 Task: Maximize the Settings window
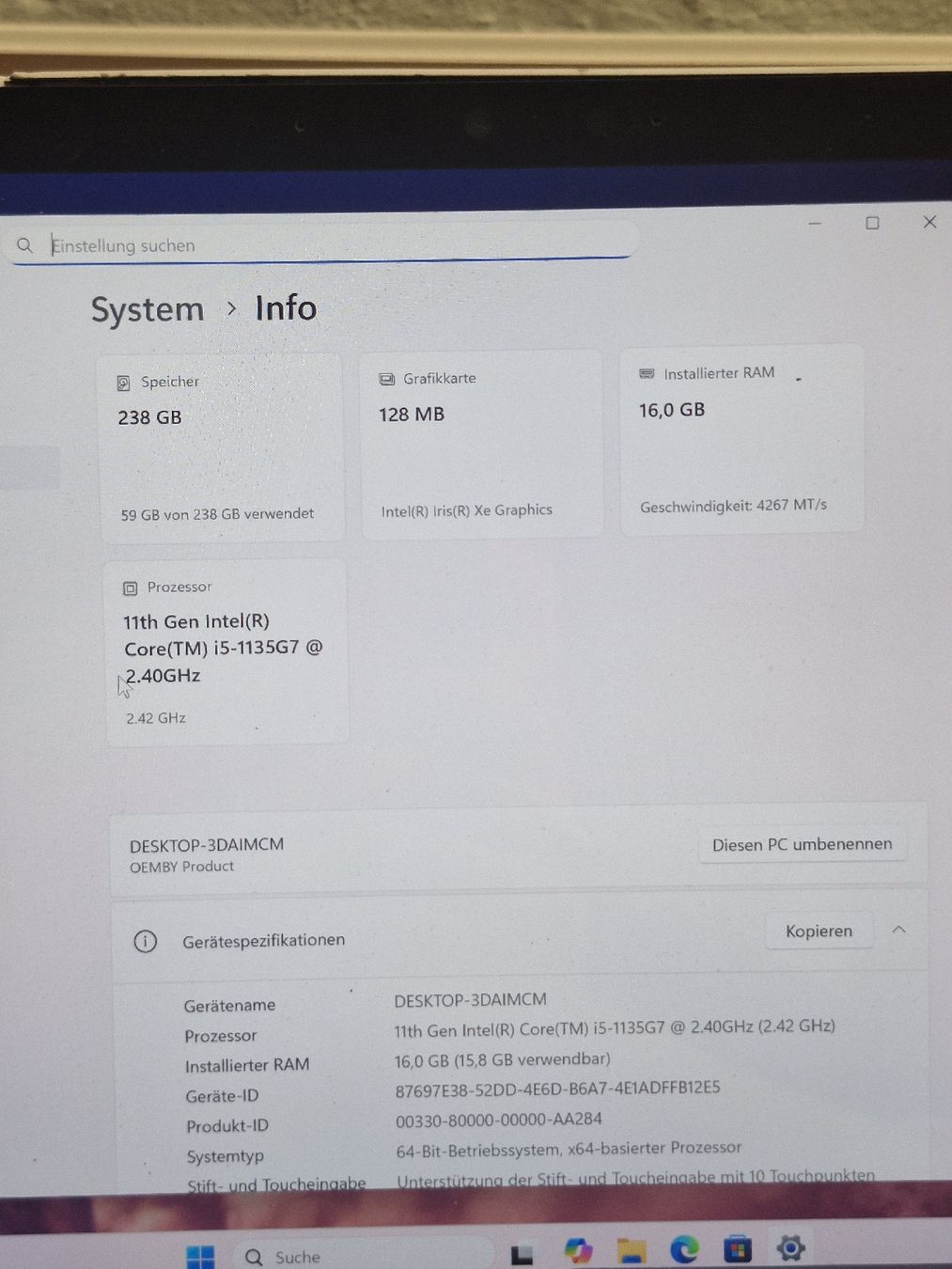point(872,223)
